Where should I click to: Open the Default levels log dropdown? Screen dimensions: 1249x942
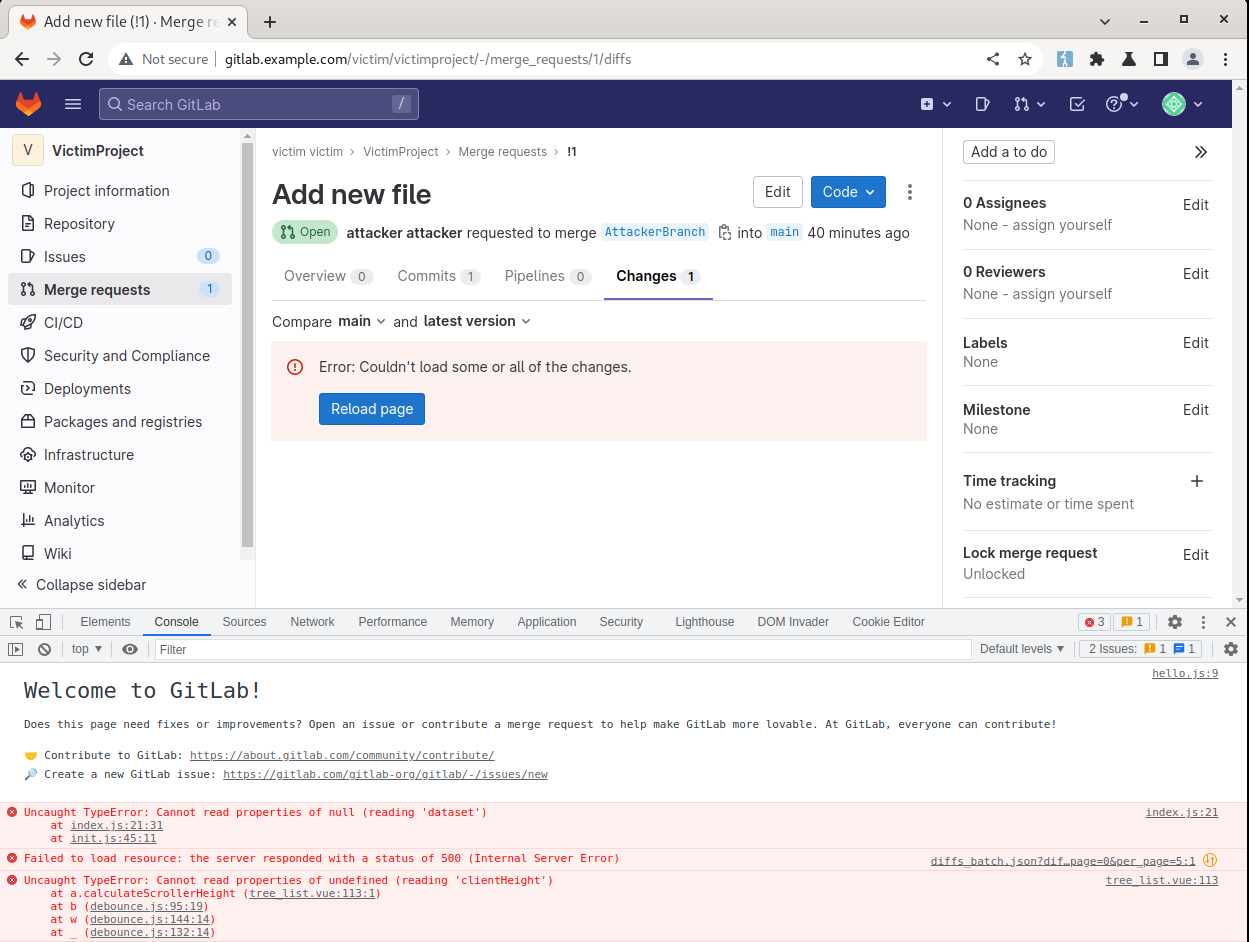[x=1022, y=649]
